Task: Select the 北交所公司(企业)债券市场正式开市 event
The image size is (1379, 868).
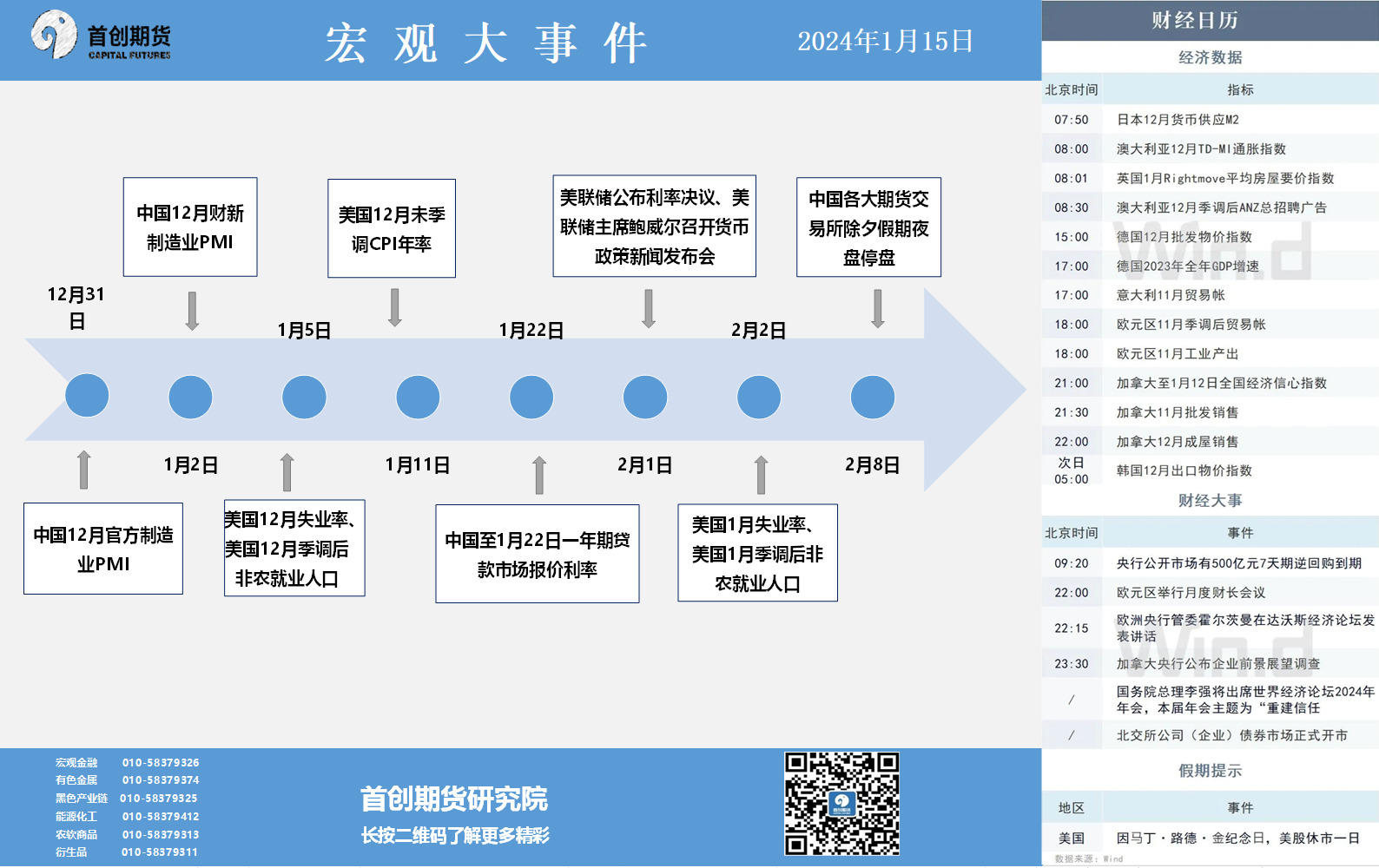Action: click(x=1211, y=735)
